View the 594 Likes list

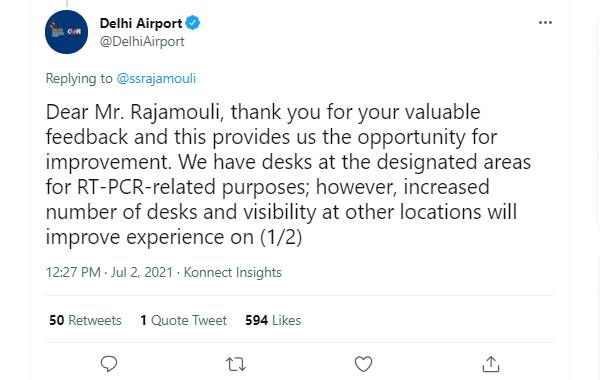273,320
